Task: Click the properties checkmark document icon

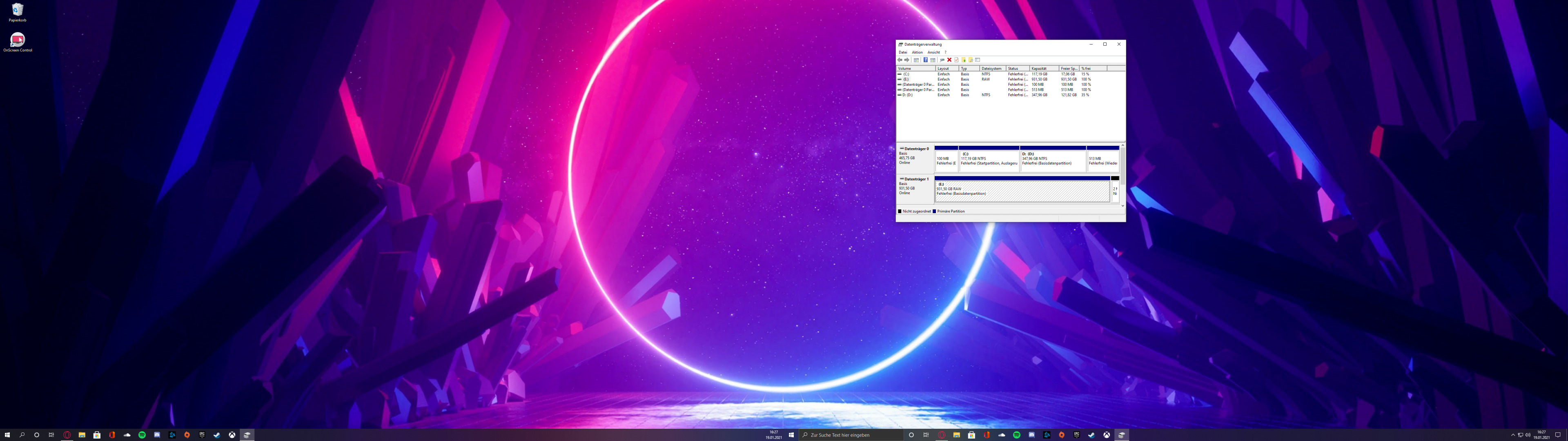Action: pos(957,60)
